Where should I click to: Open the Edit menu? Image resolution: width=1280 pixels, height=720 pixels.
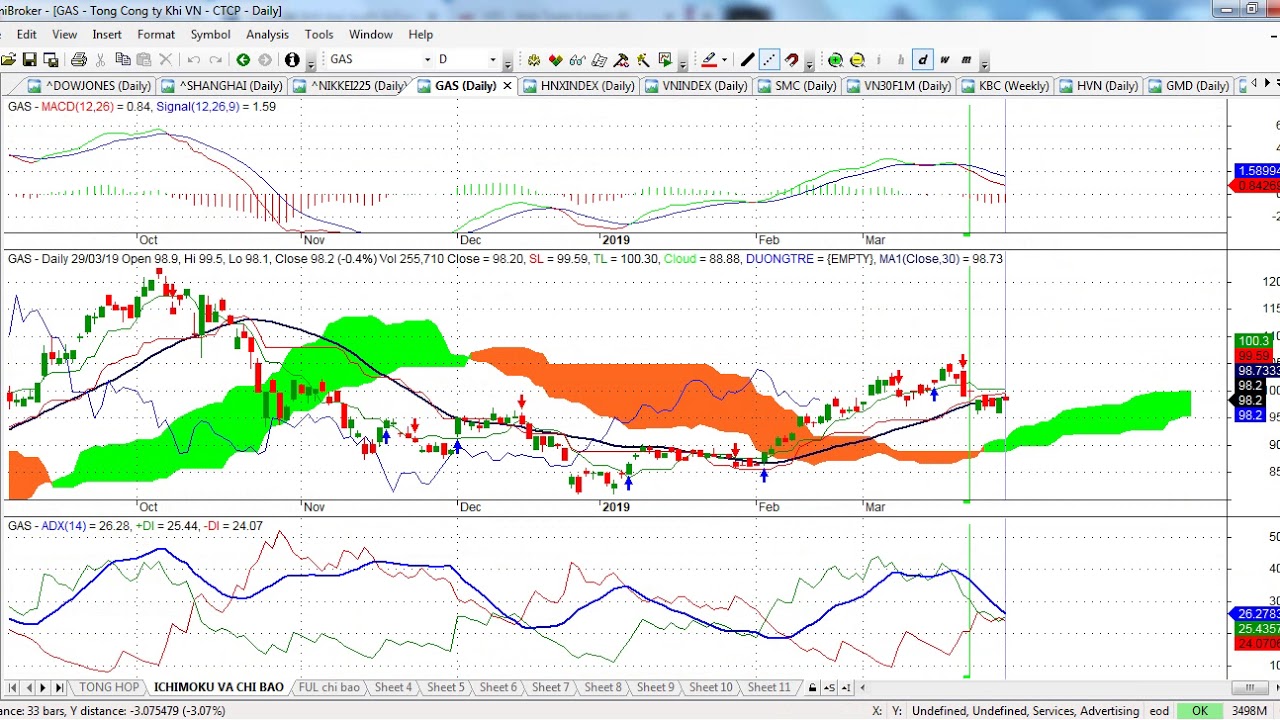tap(27, 34)
